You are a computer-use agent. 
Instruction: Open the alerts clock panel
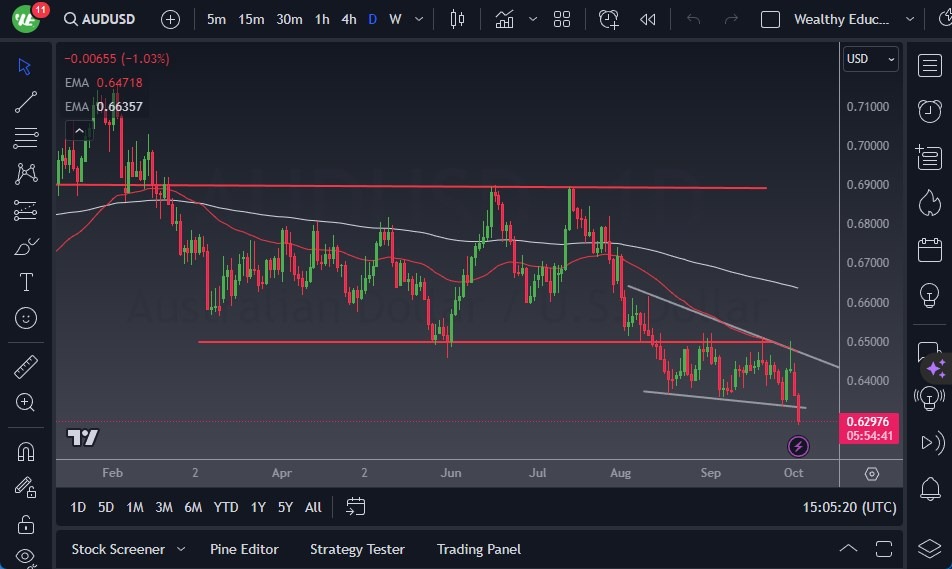point(930,109)
